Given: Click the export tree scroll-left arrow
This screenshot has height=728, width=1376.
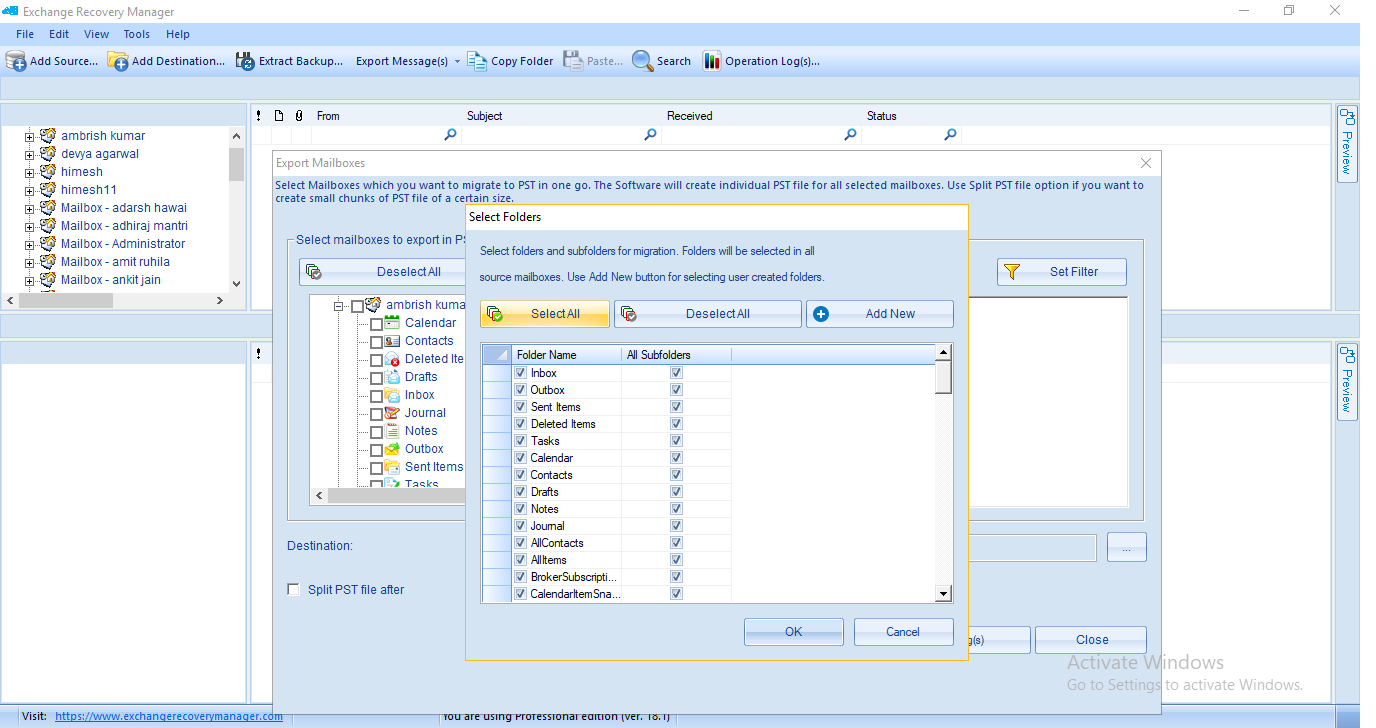Looking at the screenshot, I should 320,496.
